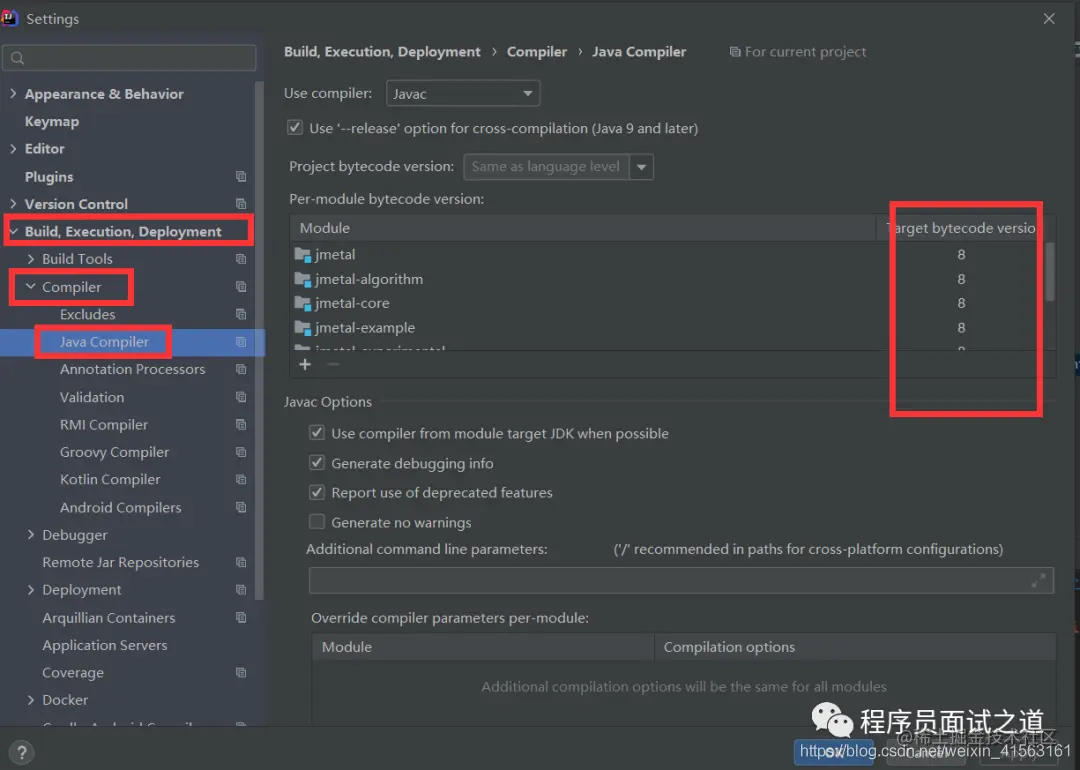Viewport: 1080px width, 770px height.
Task: Click the Target bytecode version column header
Action: [962, 228]
